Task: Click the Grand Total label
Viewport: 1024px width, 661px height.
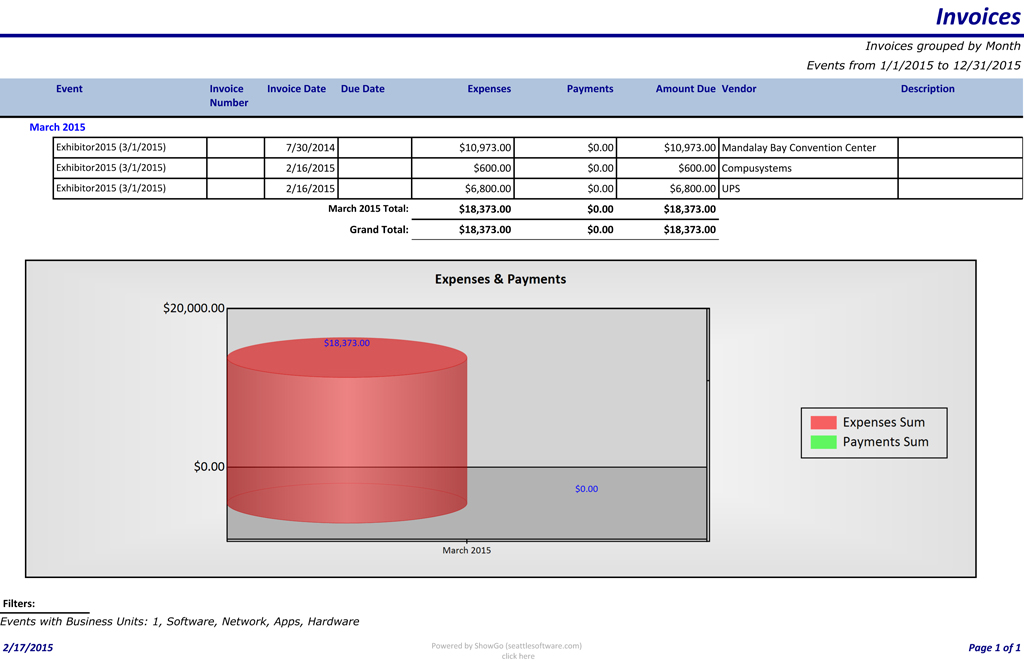Action: coord(379,230)
